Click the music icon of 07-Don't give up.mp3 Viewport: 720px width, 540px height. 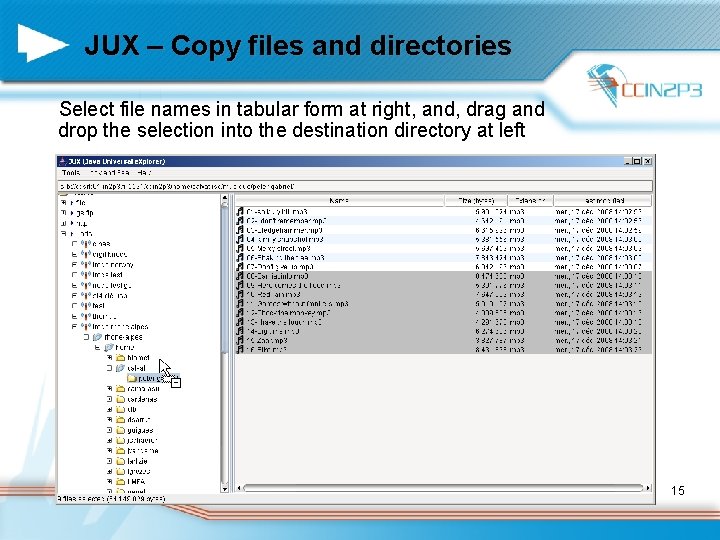pyautogui.click(x=240, y=267)
